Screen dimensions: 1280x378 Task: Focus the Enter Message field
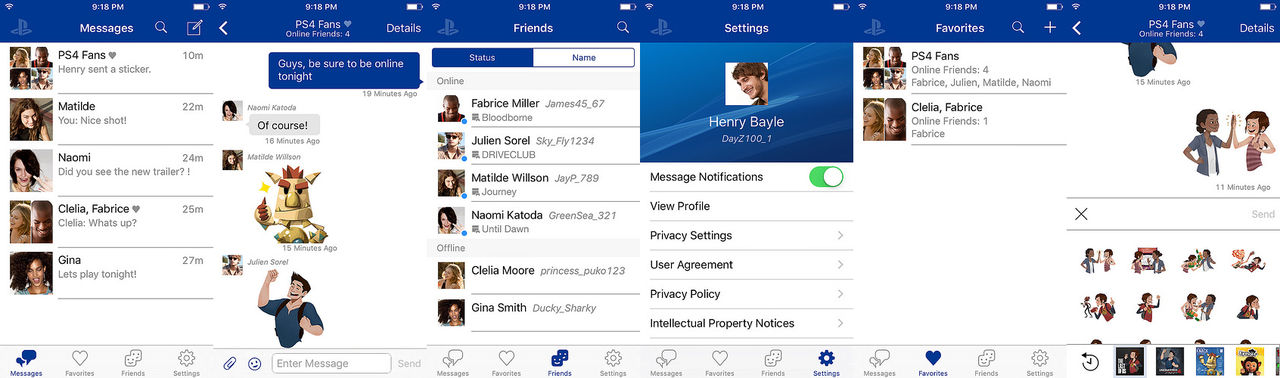(x=331, y=363)
